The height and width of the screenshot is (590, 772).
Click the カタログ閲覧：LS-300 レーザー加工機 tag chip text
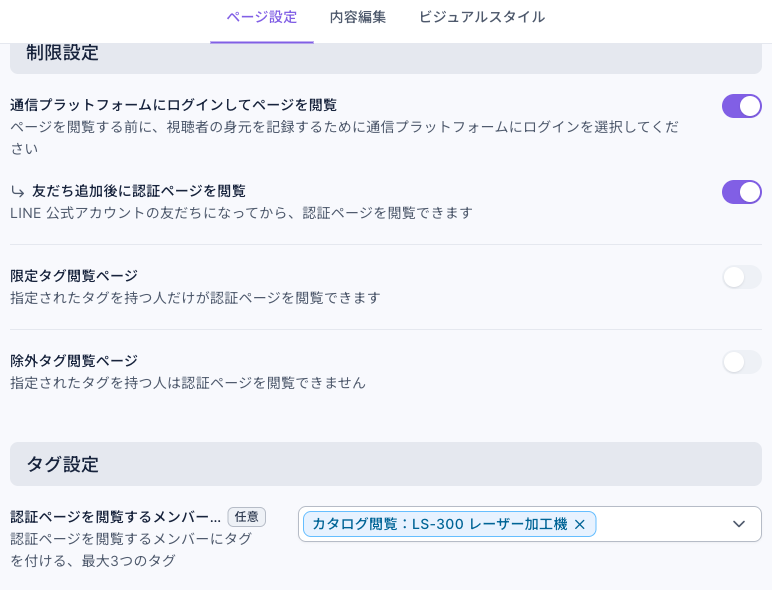point(440,524)
